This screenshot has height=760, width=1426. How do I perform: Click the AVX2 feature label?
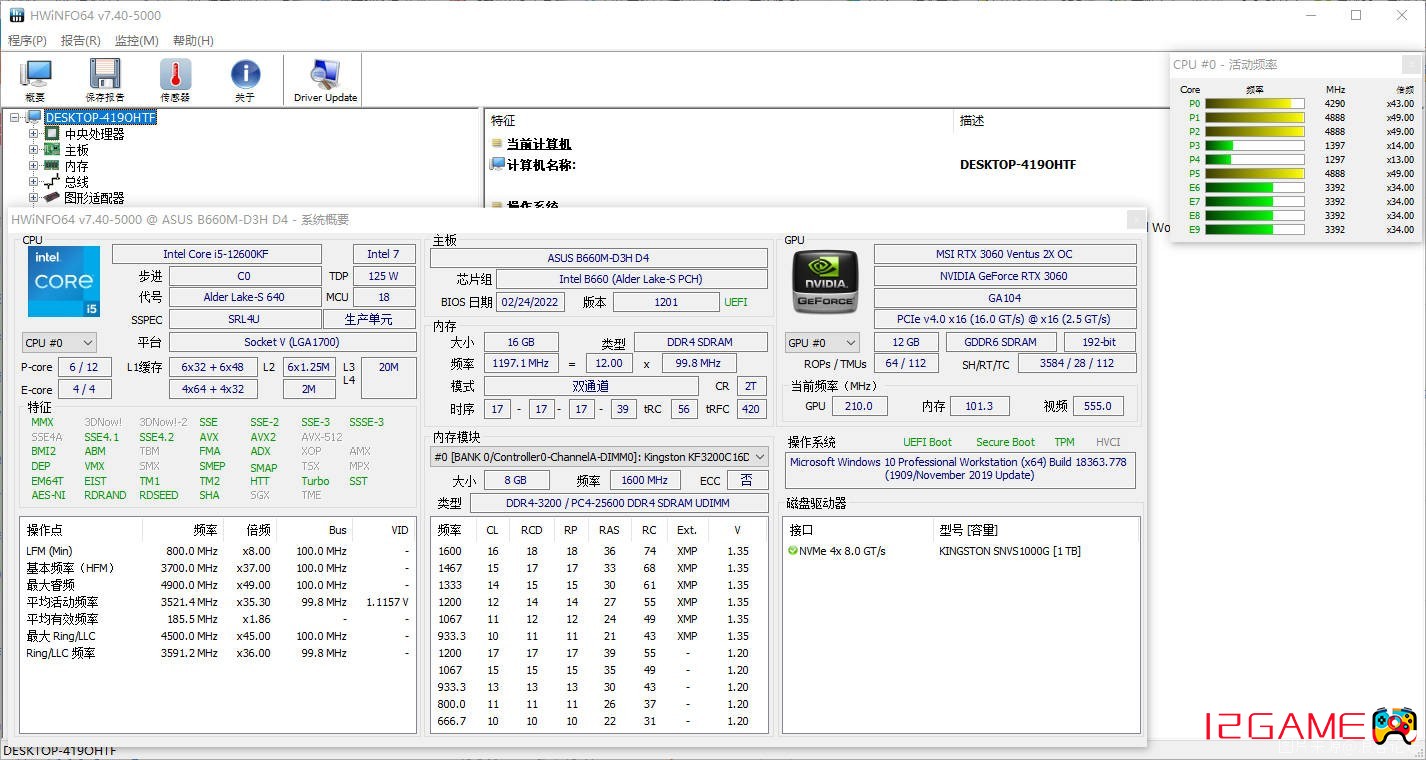point(263,437)
